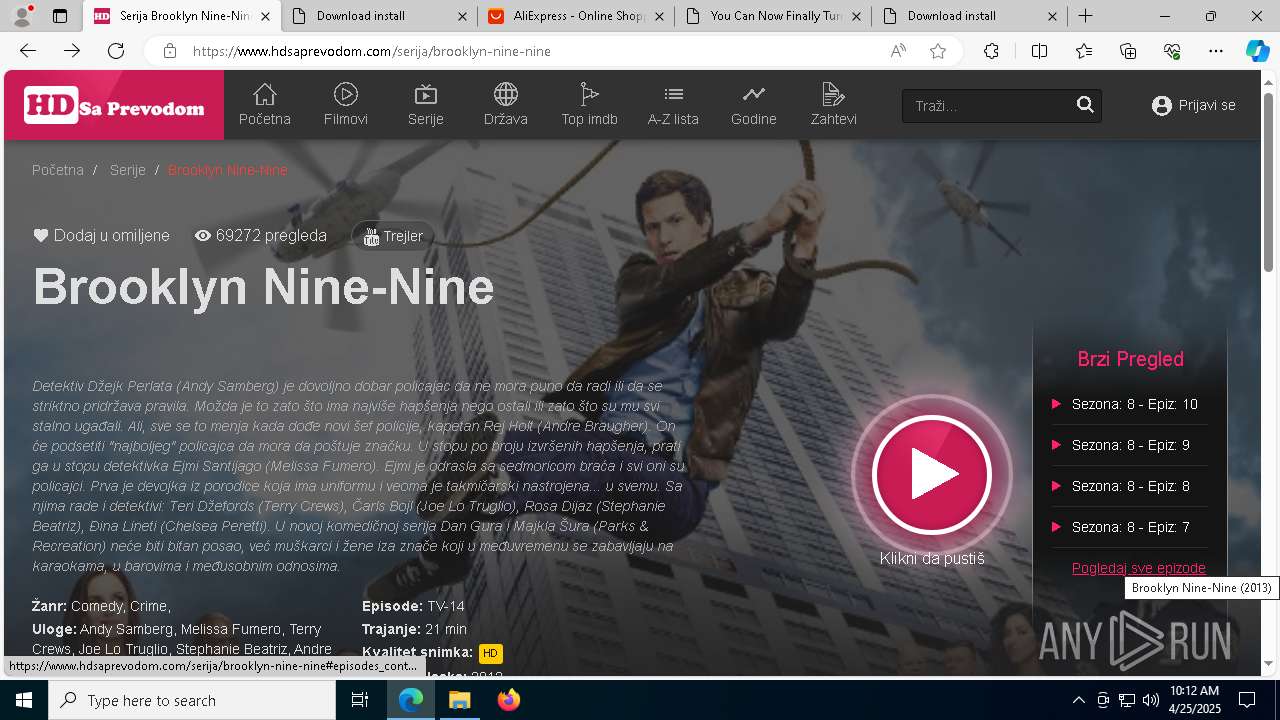Open the Godine menu
1280x720 pixels.
[754, 105]
